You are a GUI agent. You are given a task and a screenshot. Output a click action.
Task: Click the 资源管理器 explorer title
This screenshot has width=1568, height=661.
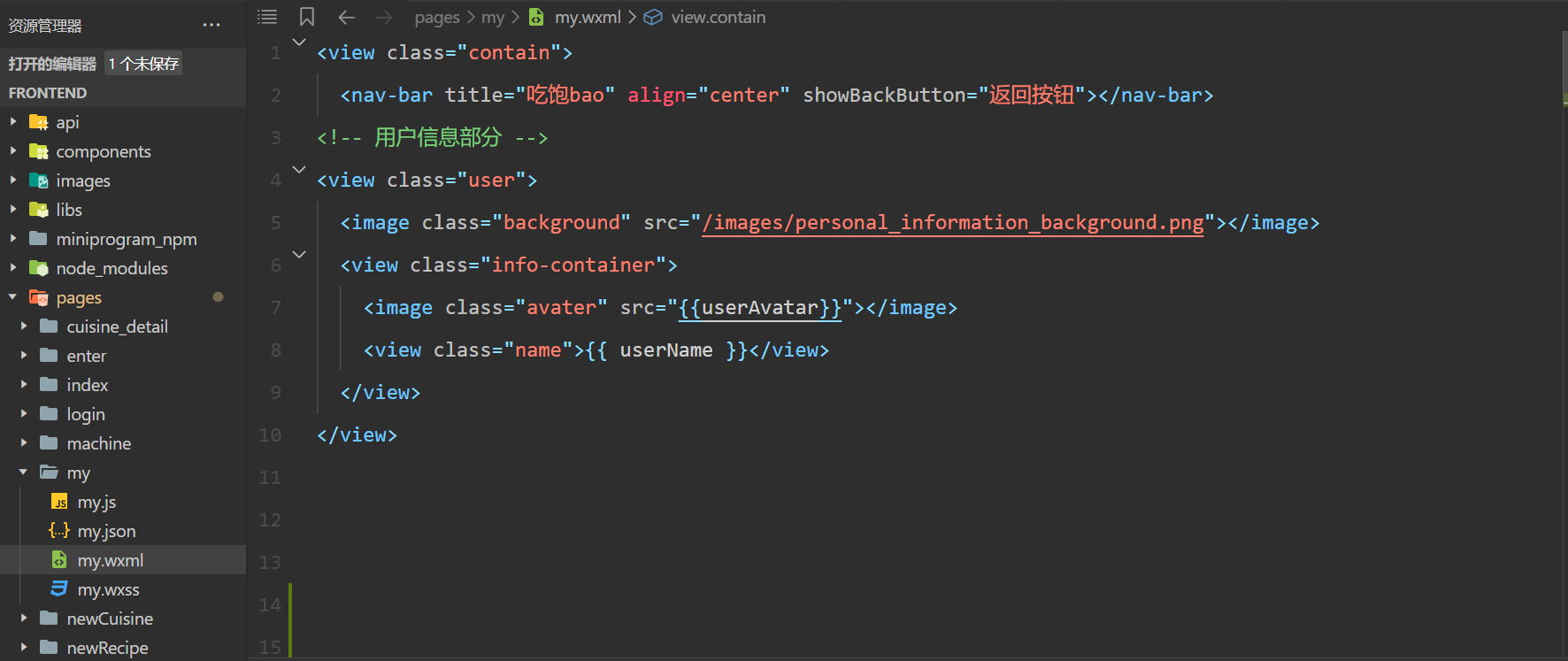45,26
